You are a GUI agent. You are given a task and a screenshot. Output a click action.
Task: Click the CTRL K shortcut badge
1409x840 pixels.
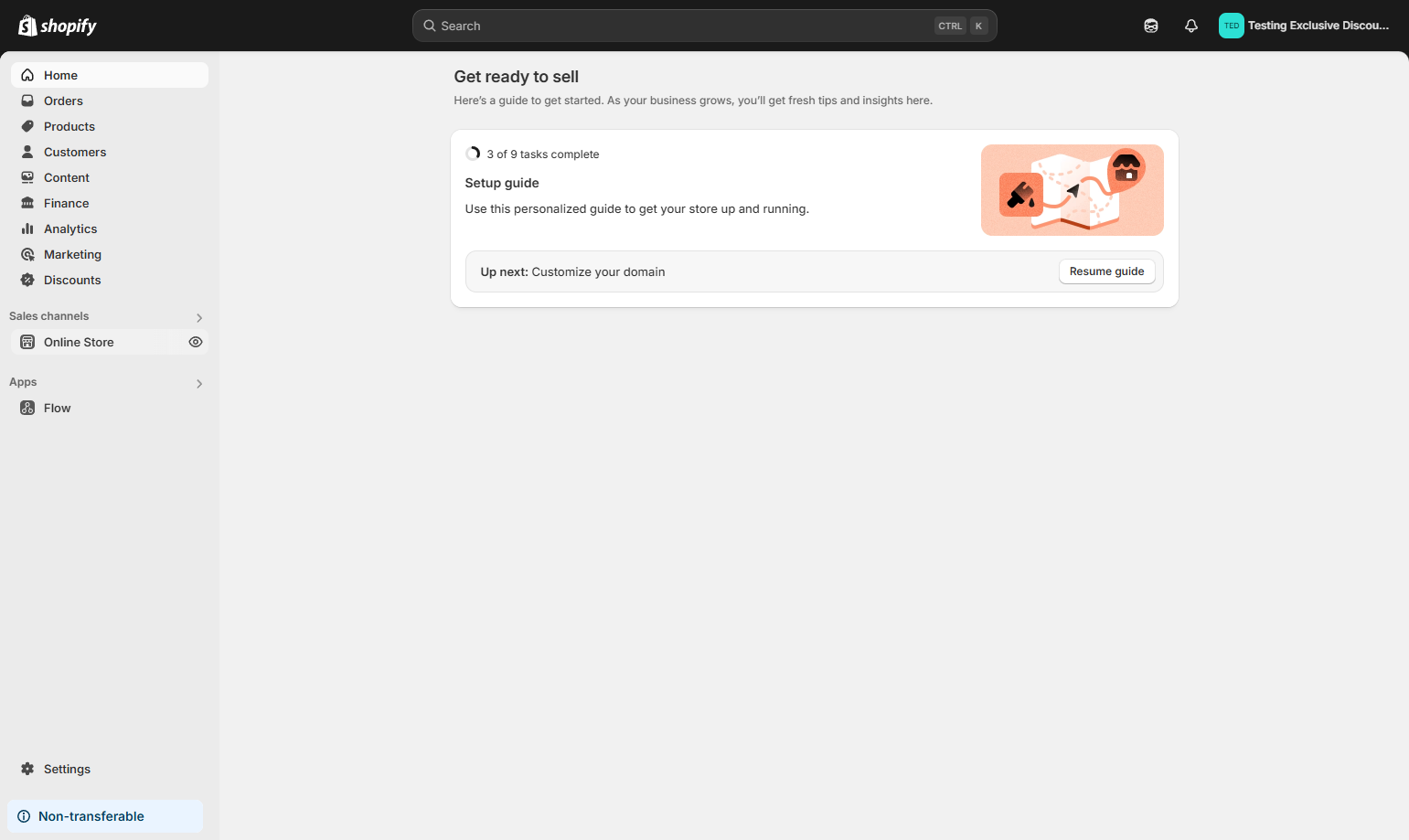[x=961, y=26]
